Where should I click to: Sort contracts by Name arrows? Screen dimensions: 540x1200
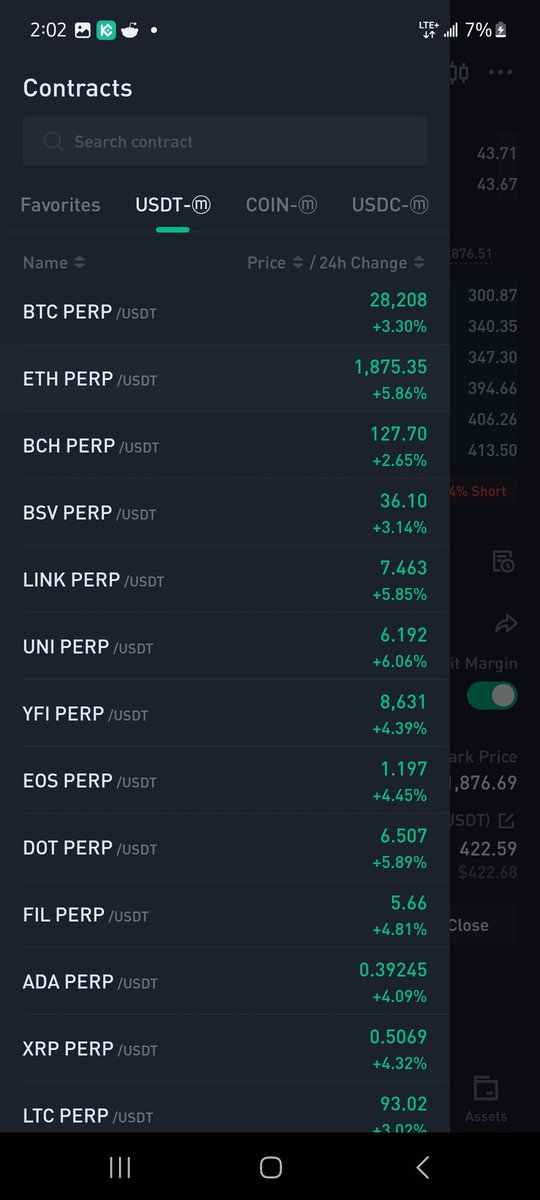click(79, 263)
